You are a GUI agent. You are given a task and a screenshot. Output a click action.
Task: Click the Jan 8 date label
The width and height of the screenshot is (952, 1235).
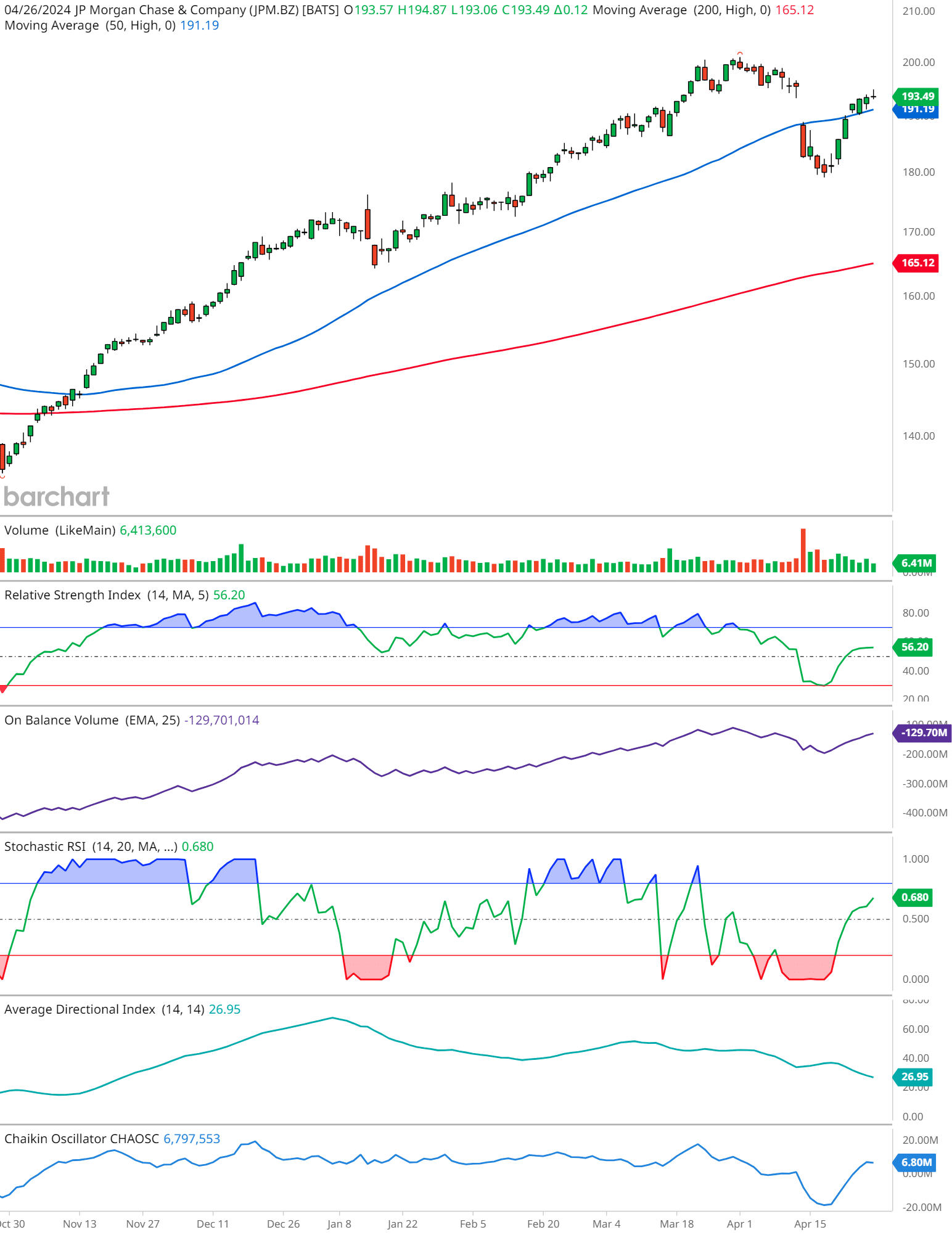(339, 1224)
